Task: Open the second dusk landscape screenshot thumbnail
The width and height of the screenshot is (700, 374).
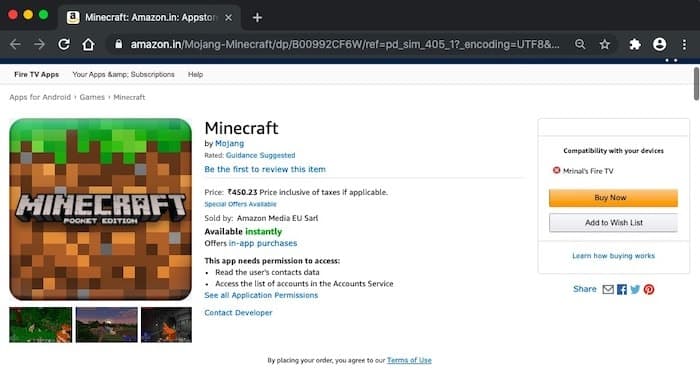Action: point(107,324)
